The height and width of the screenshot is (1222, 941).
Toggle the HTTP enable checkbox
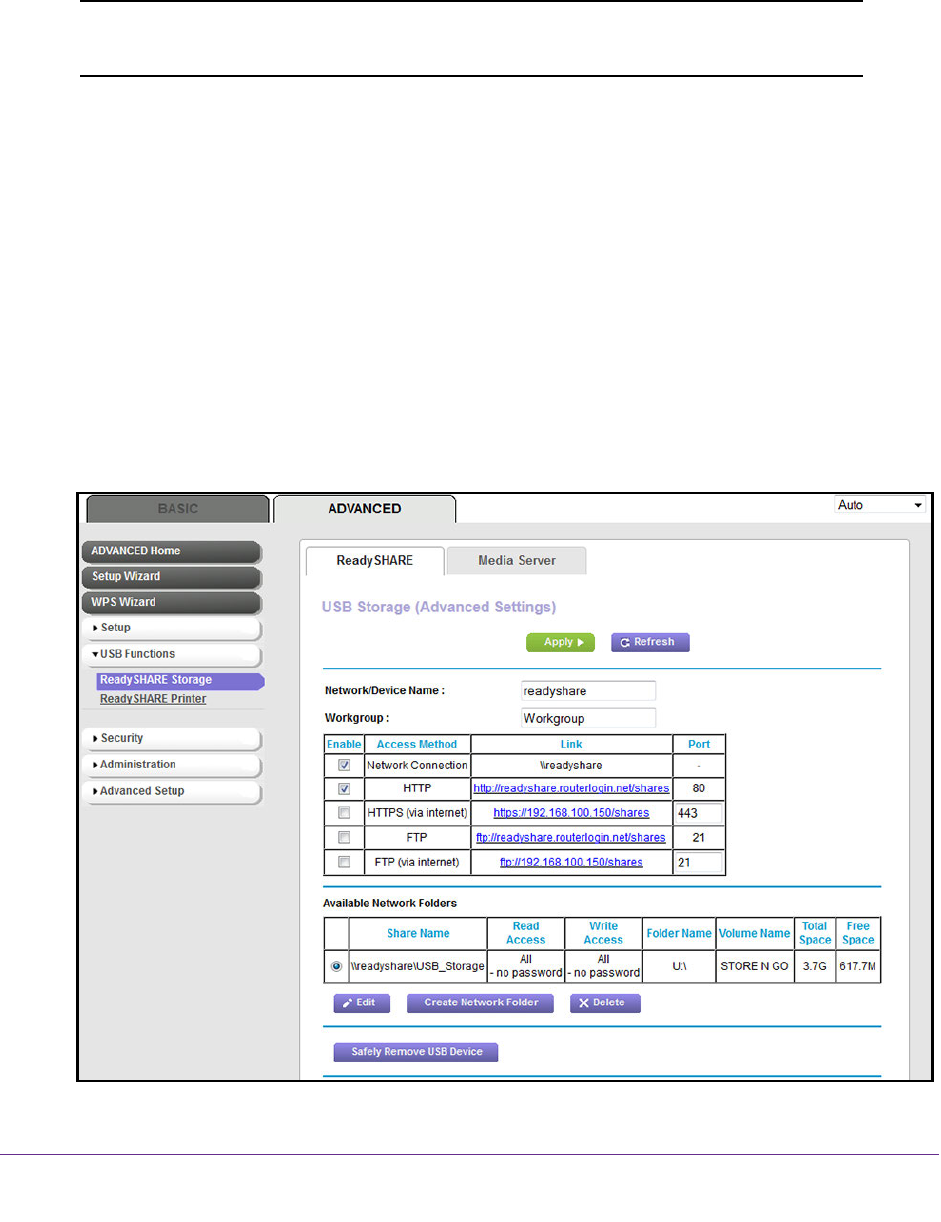[x=344, y=789]
